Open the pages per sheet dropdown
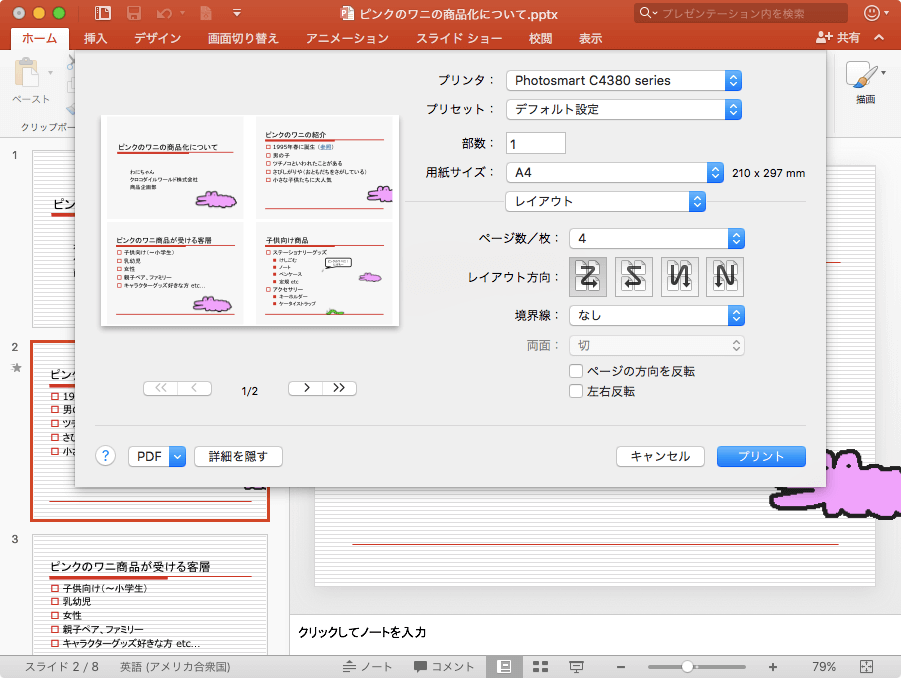Screen dimensions: 901x678 pyautogui.click(x=657, y=238)
